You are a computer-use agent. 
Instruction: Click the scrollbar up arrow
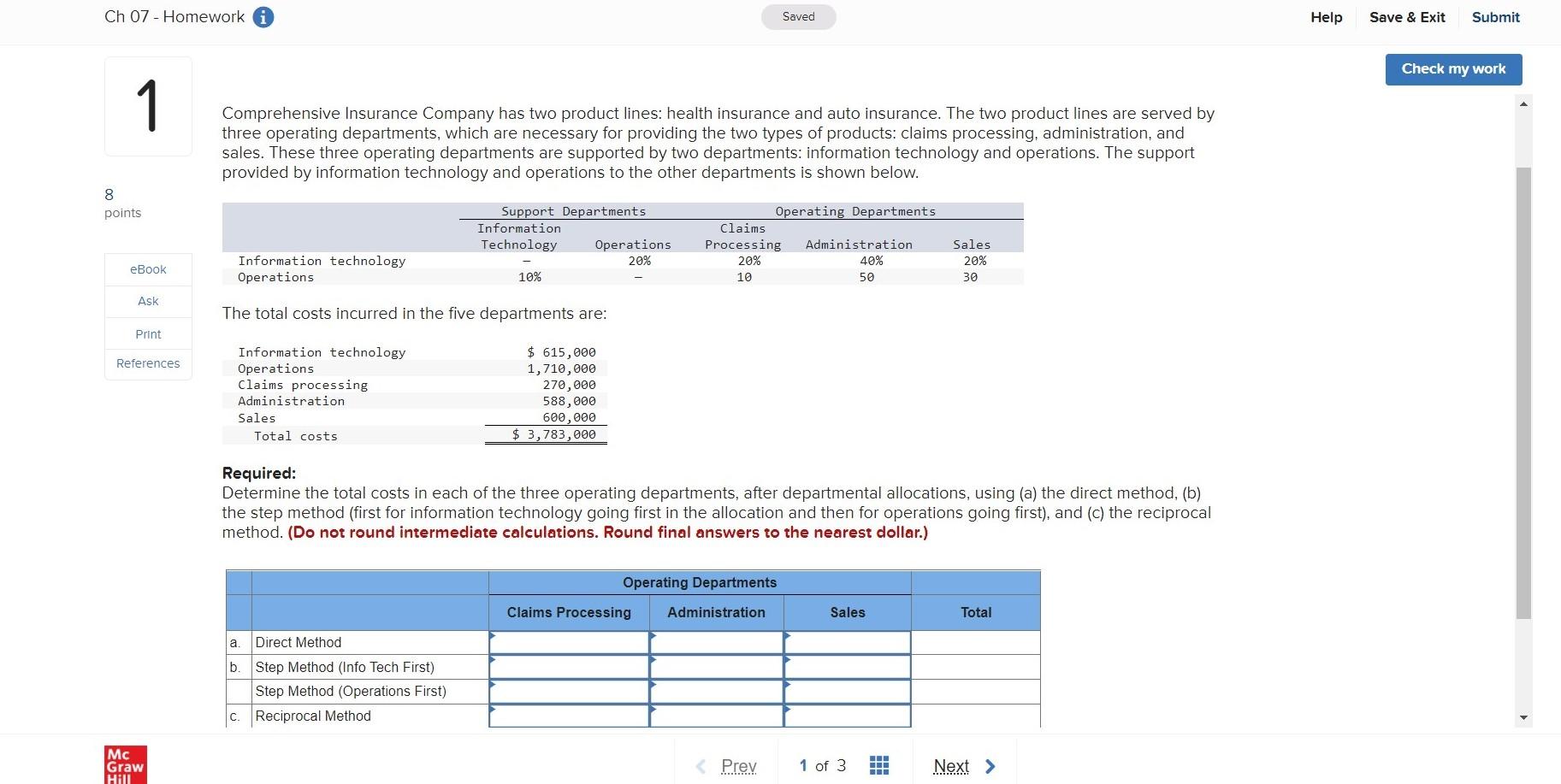pos(1523,103)
